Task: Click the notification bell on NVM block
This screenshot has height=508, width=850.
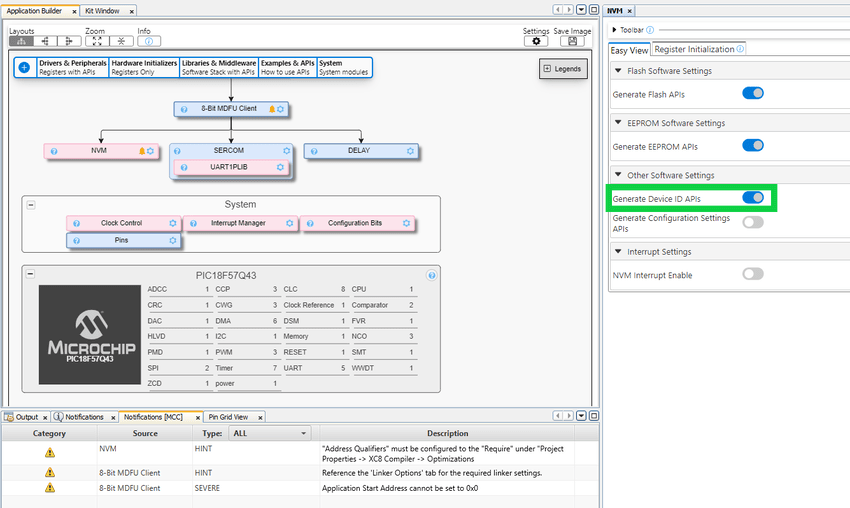Action: tap(141, 151)
